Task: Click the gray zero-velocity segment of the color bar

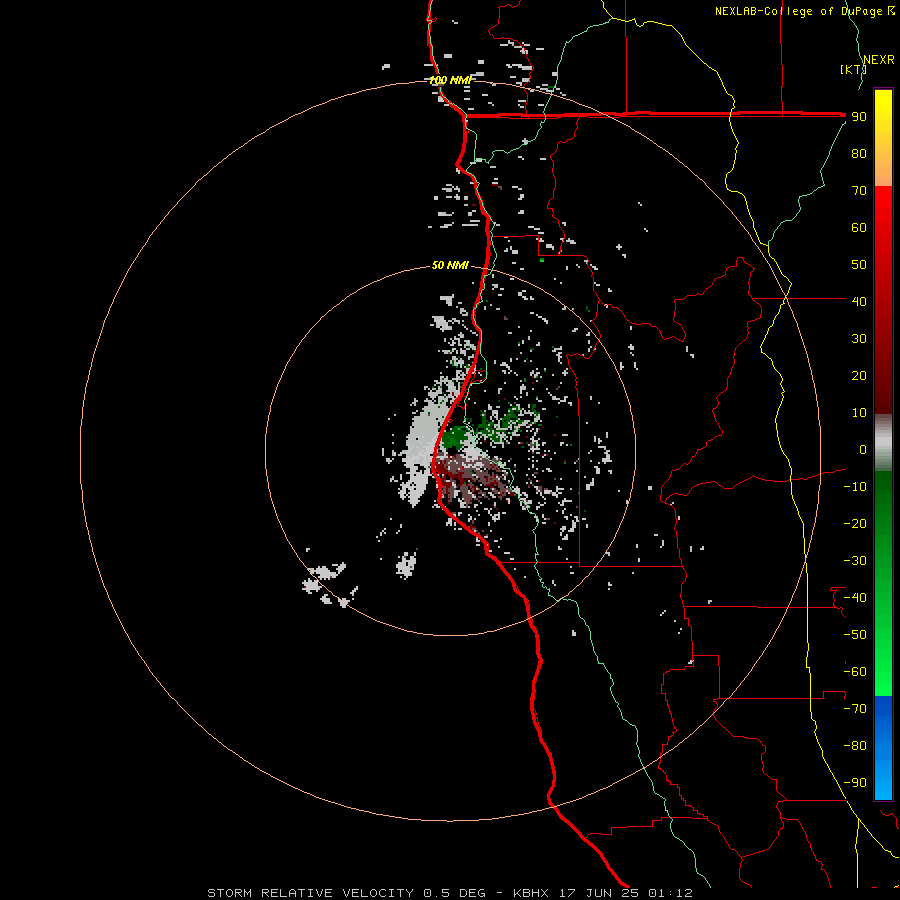Action: pyautogui.click(x=883, y=443)
